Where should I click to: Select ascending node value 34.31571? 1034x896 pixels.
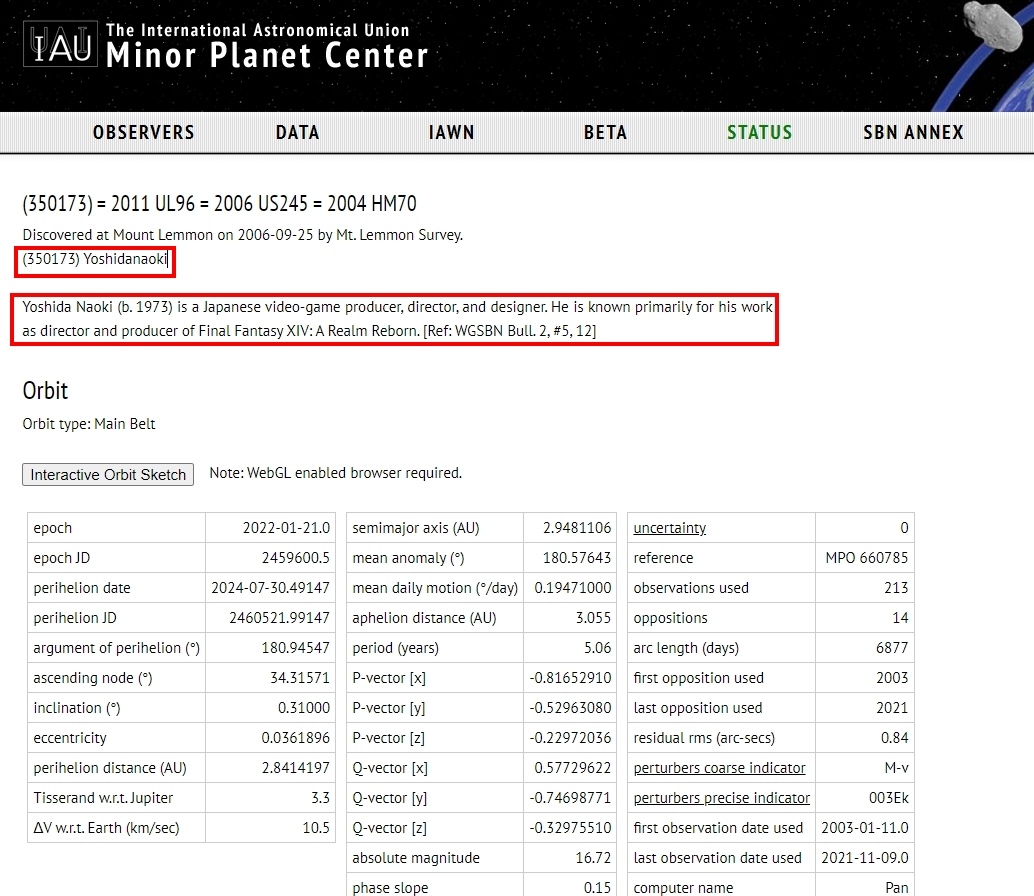pos(300,678)
